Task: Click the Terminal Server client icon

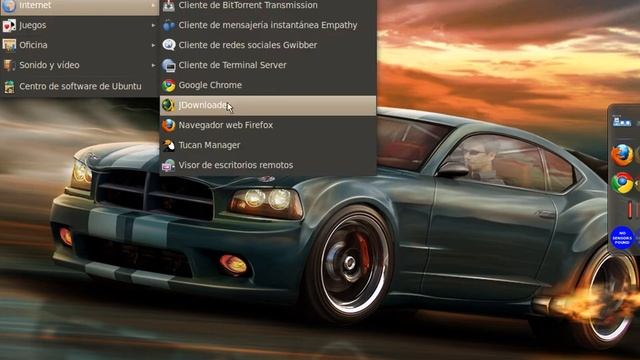Action: [x=169, y=65]
